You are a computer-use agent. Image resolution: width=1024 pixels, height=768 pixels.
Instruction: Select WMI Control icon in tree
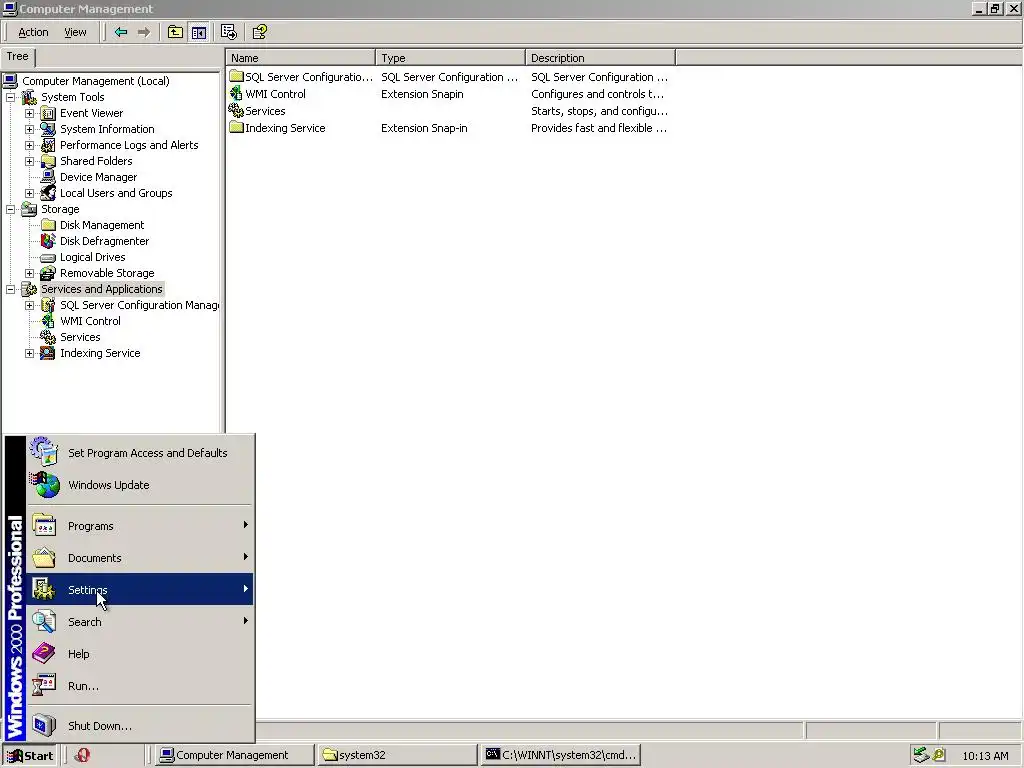click(48, 321)
